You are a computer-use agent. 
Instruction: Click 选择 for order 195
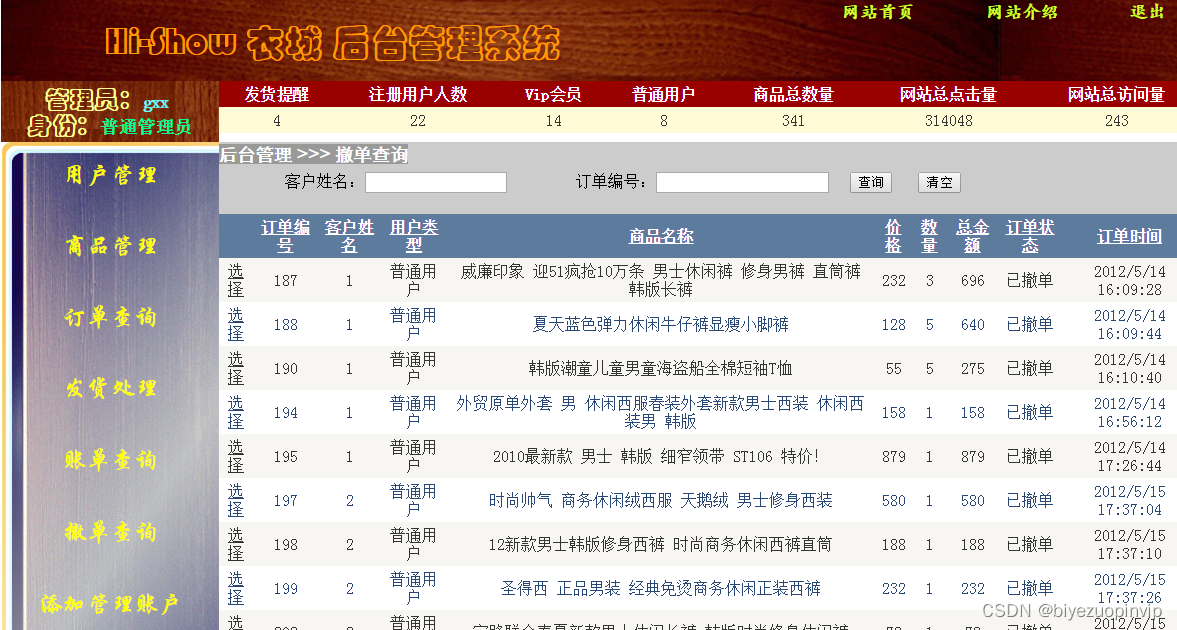tap(236, 456)
